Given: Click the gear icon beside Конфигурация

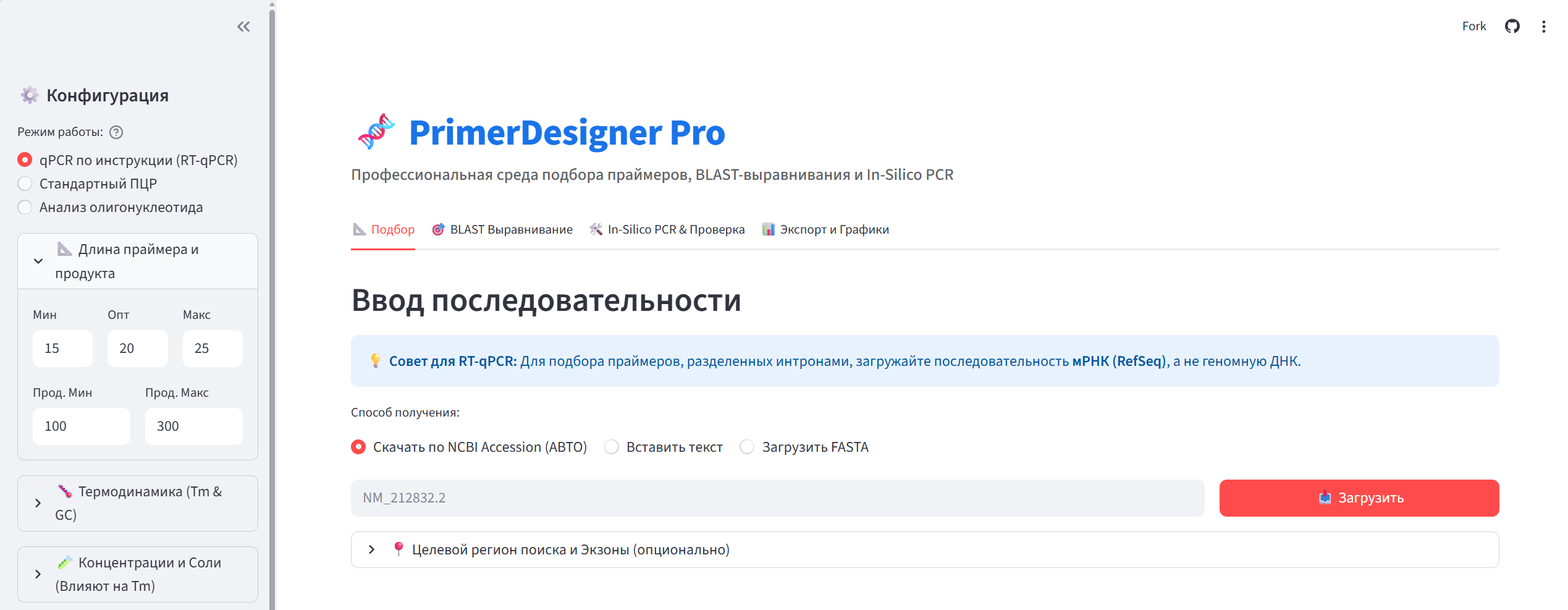Looking at the screenshot, I should click(30, 95).
